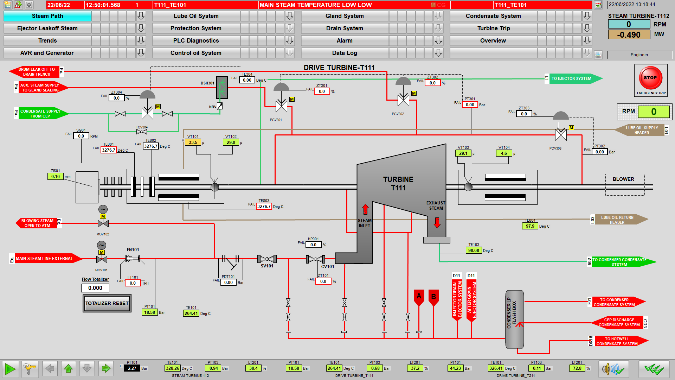Click the green play arrow icon

(10, 369)
